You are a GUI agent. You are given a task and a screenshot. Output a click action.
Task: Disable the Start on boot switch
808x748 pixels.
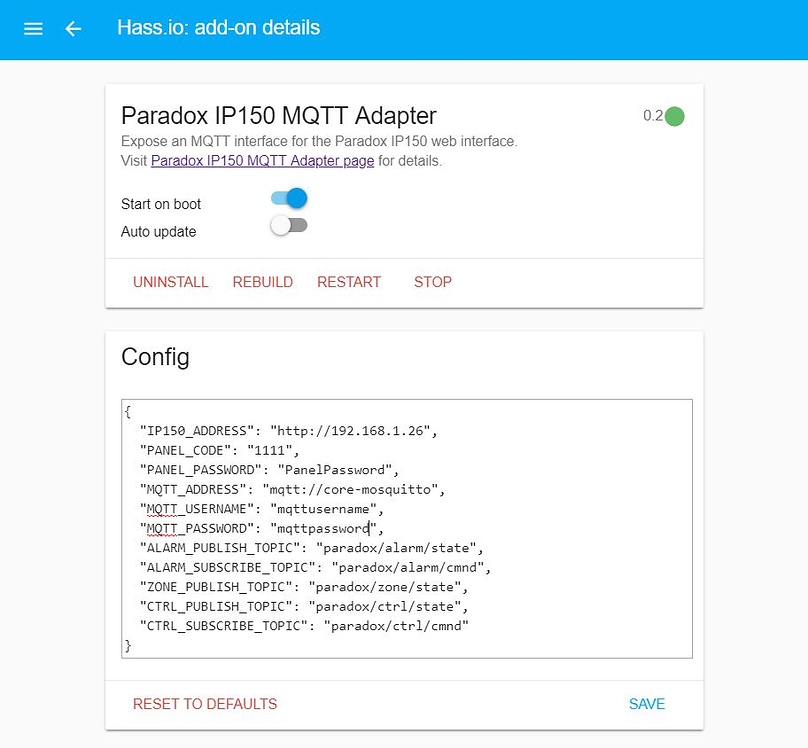289,198
